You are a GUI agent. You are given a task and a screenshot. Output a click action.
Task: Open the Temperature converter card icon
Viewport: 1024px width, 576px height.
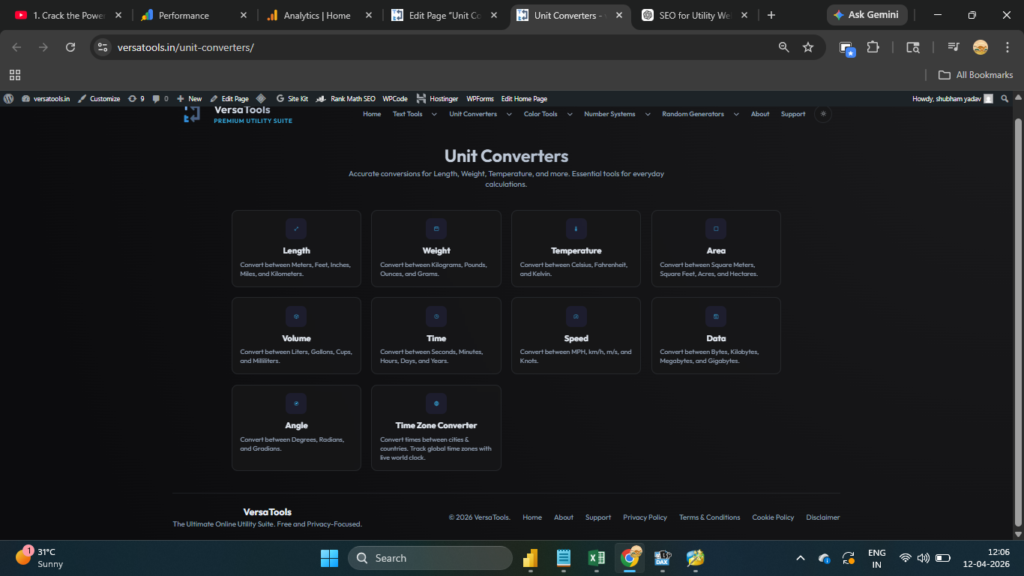pyautogui.click(x=576, y=229)
